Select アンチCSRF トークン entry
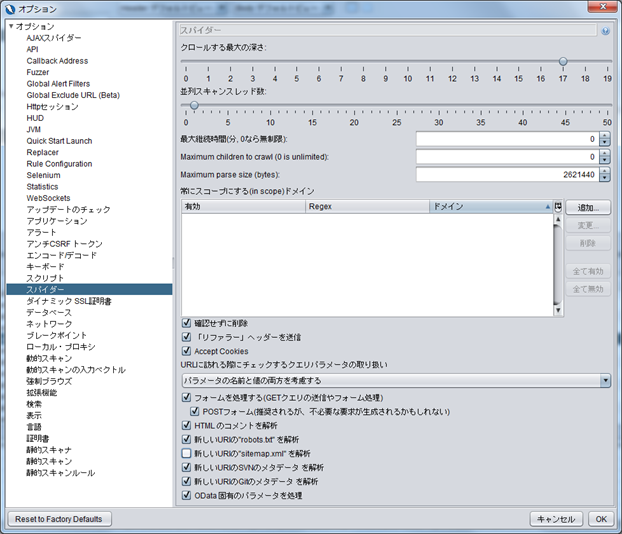This screenshot has height=534, width=622. pyautogui.click(x=64, y=244)
